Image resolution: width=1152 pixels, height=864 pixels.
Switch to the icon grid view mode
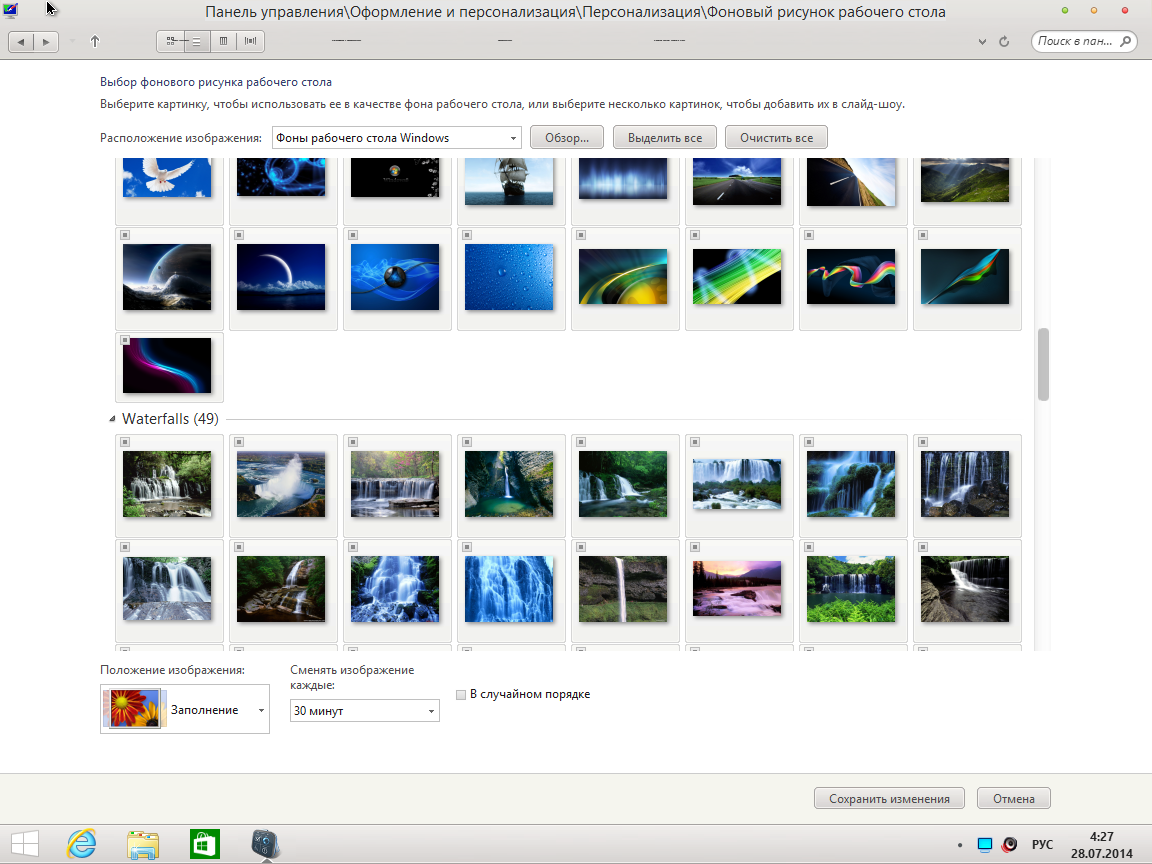coord(170,42)
